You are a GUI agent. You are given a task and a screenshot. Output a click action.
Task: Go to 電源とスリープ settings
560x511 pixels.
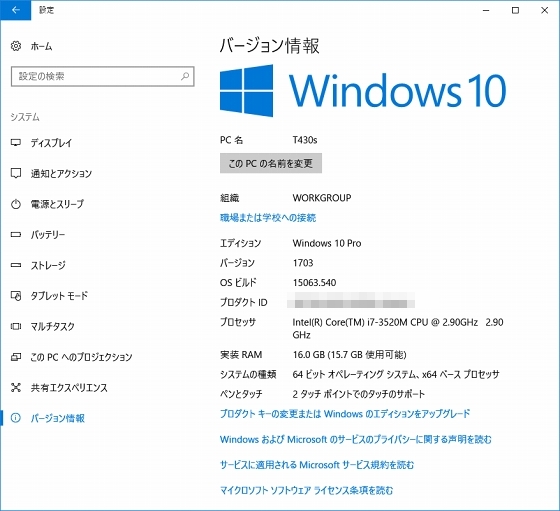(57, 204)
